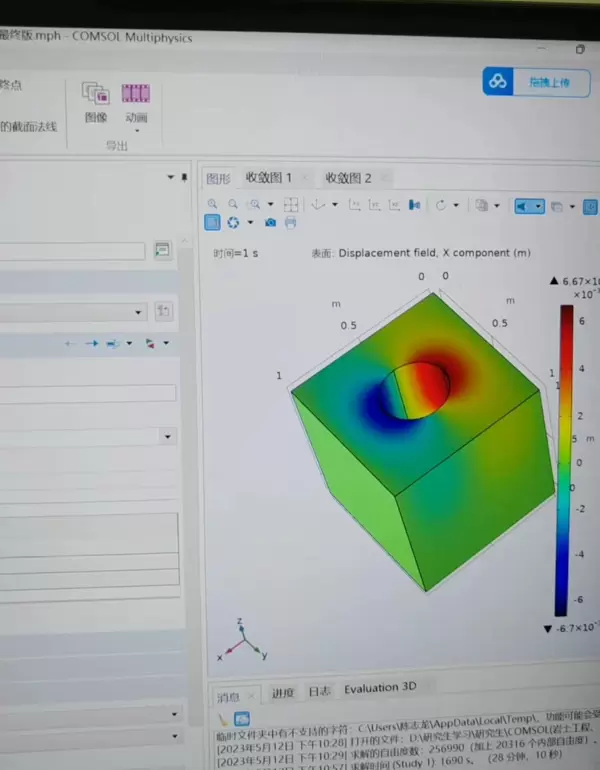Screen dimensions: 600x770
Task: Switch to the 日志 log tab
Action: tap(318, 691)
